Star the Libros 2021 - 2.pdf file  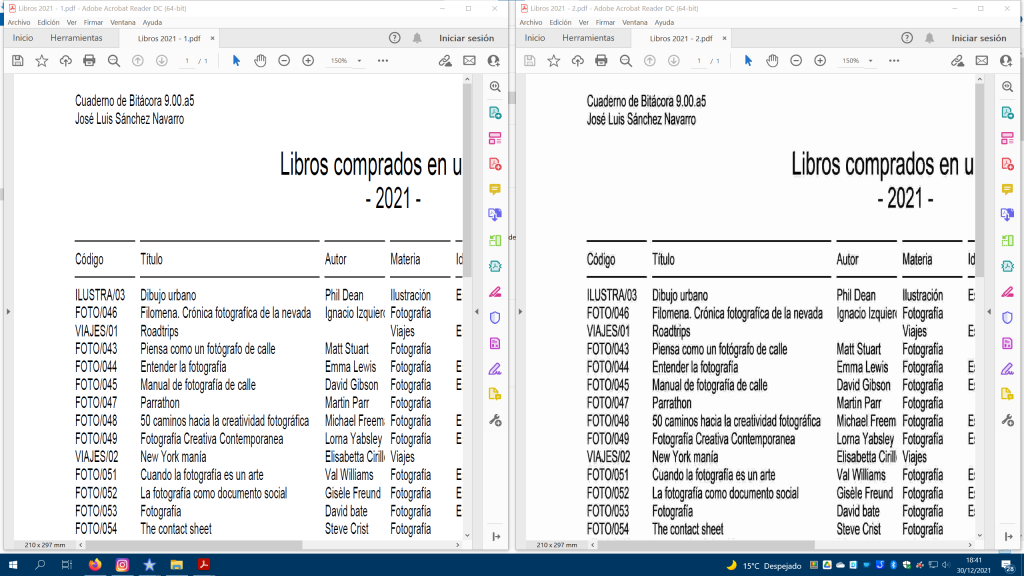[x=553, y=61]
